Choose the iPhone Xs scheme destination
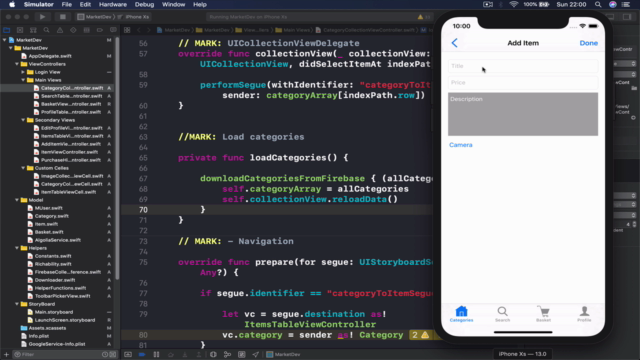Screen dimensions: 640x360 point(137,17)
